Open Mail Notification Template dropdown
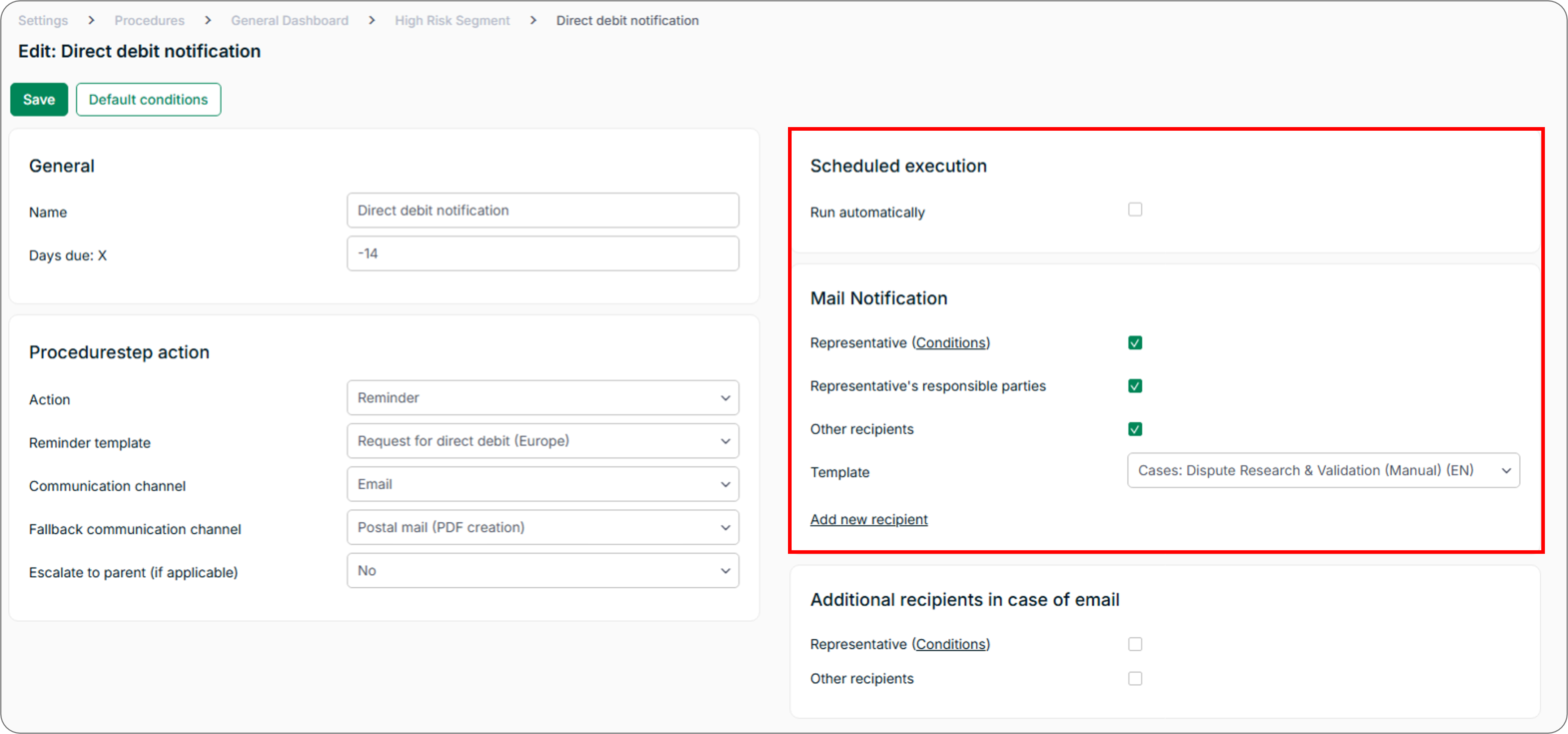The width and height of the screenshot is (1568, 734). coord(1323,470)
